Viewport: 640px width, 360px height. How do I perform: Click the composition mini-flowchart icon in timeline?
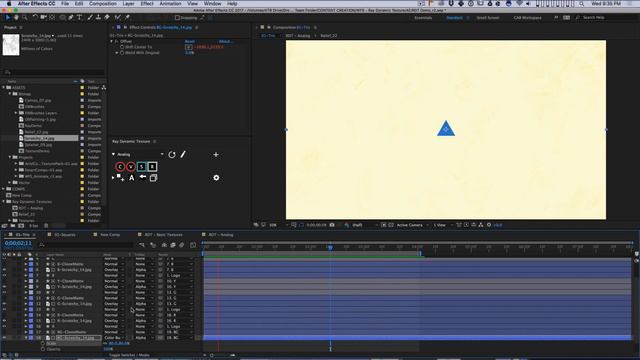pos(142,245)
